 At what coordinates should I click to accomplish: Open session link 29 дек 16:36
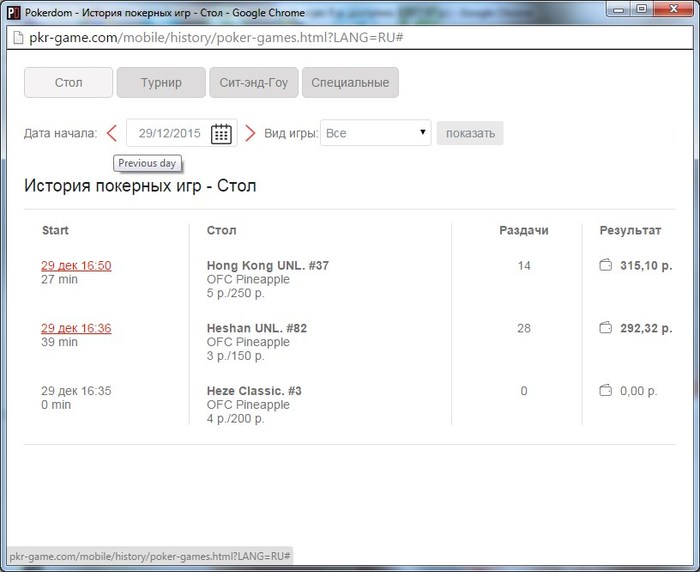coord(76,328)
